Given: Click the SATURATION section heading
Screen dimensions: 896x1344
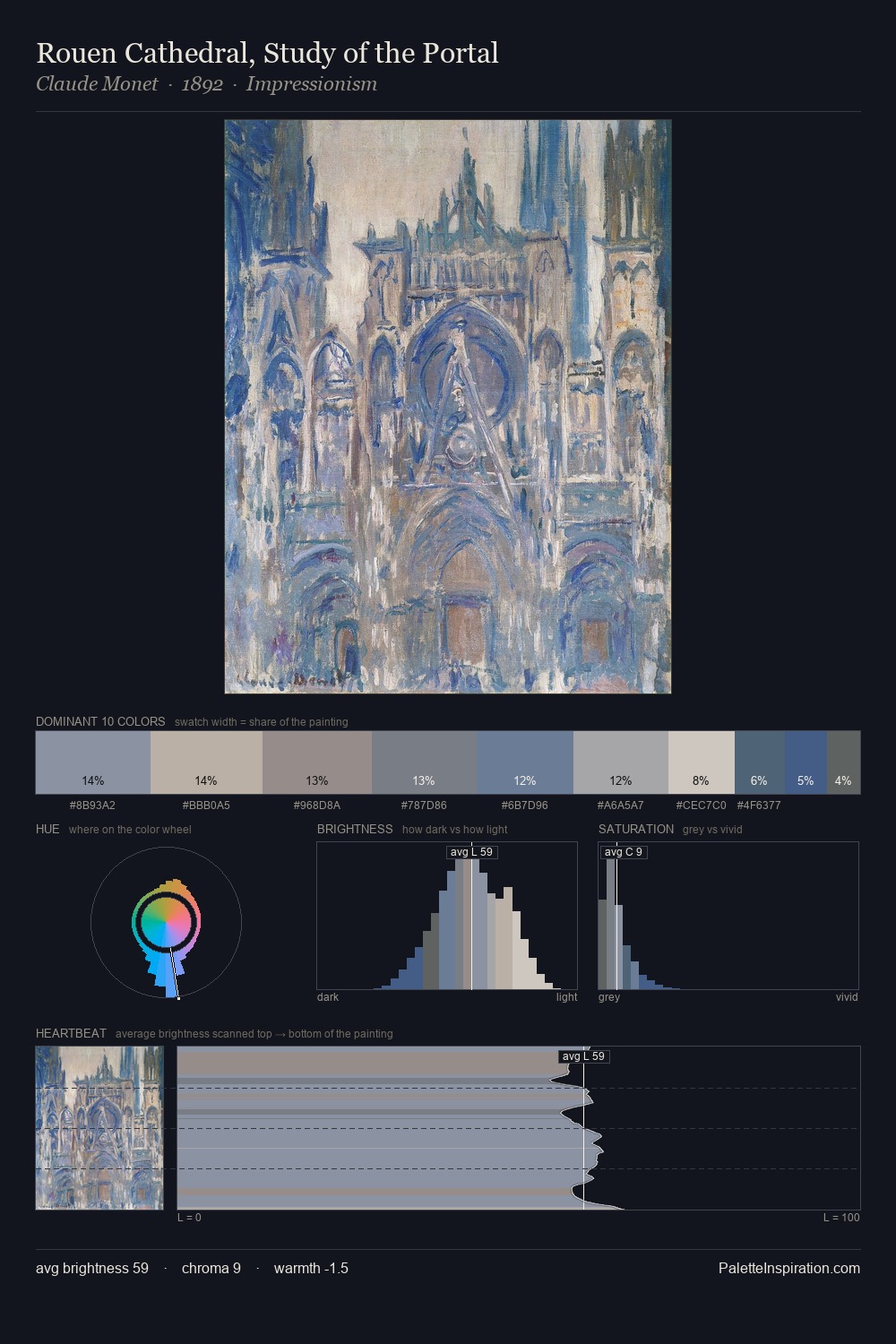Looking at the screenshot, I should [636, 829].
